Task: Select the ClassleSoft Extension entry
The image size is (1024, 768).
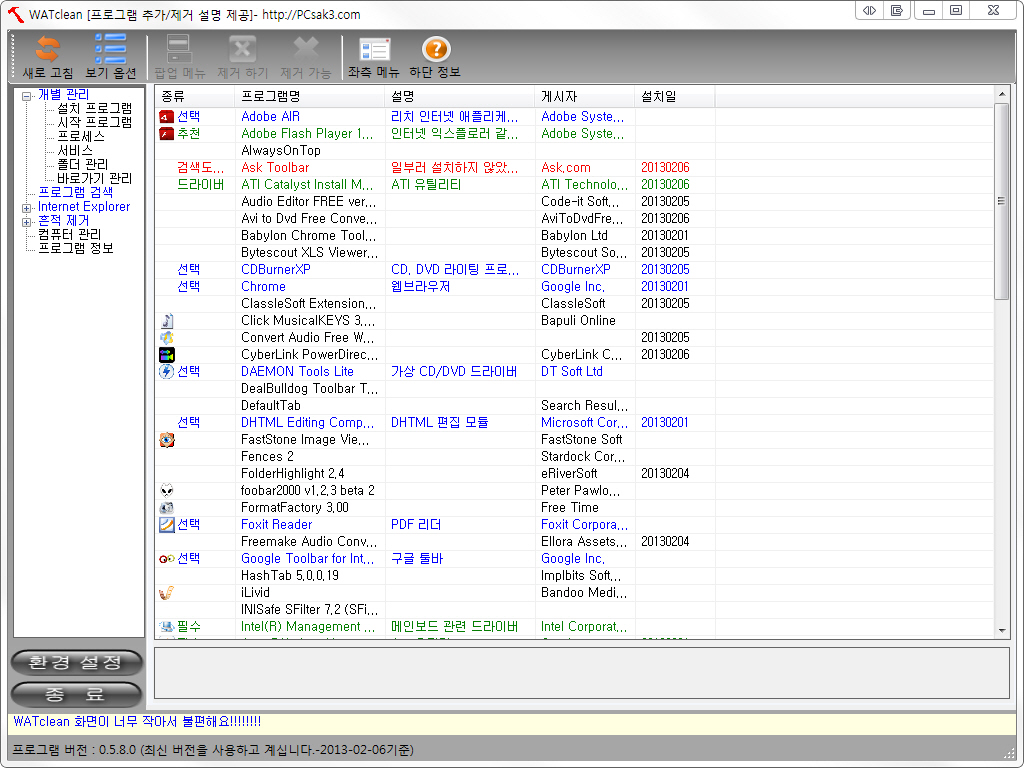Action: (x=308, y=304)
